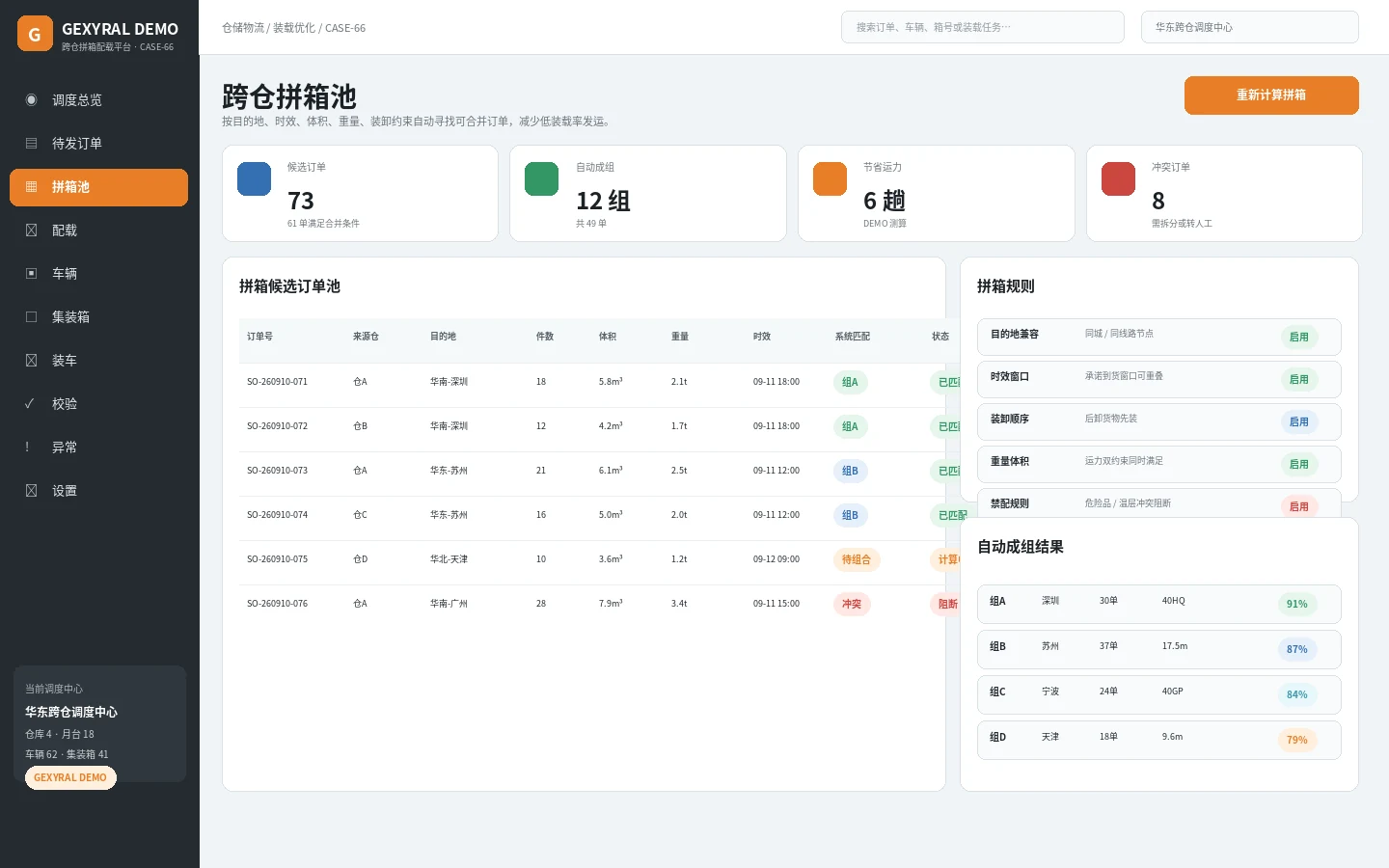
Task: Click the 来源仓 column header
Action: click(x=366, y=337)
